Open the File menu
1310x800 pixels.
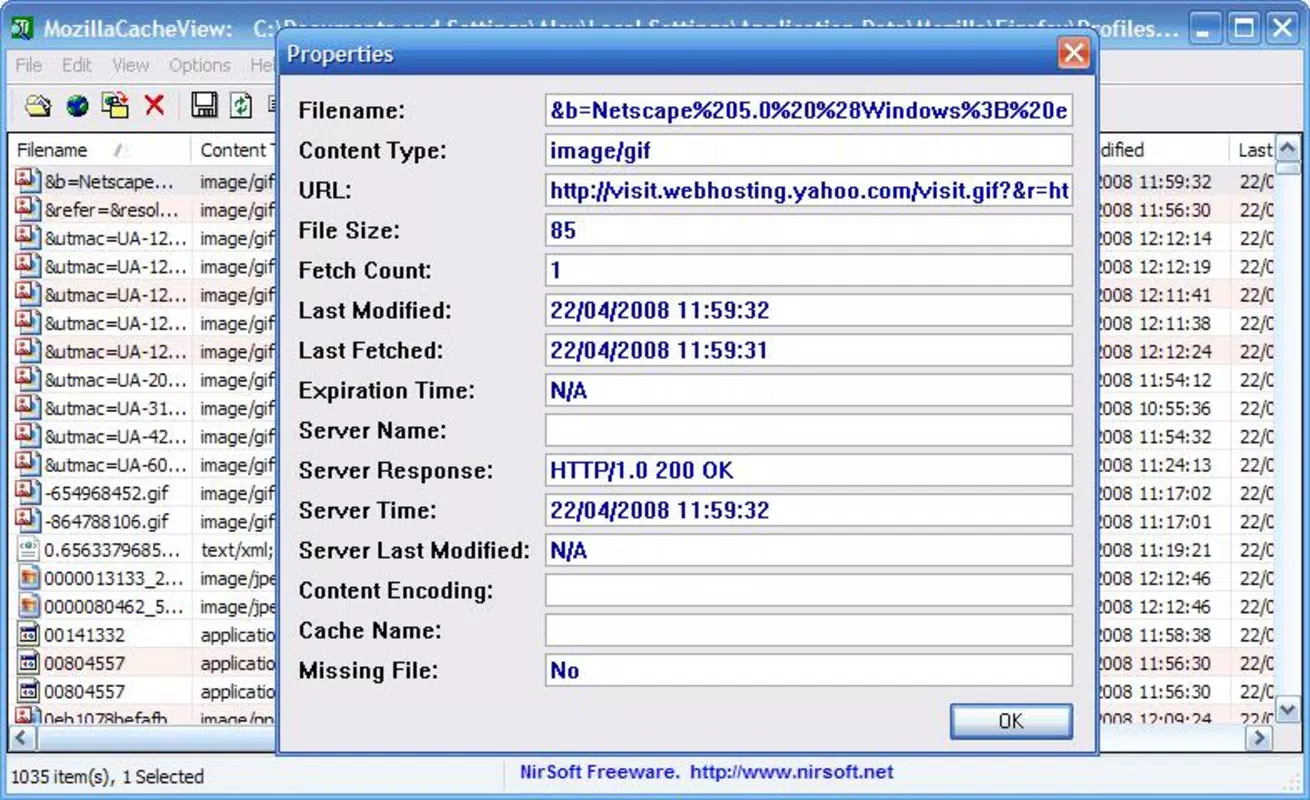click(29, 65)
